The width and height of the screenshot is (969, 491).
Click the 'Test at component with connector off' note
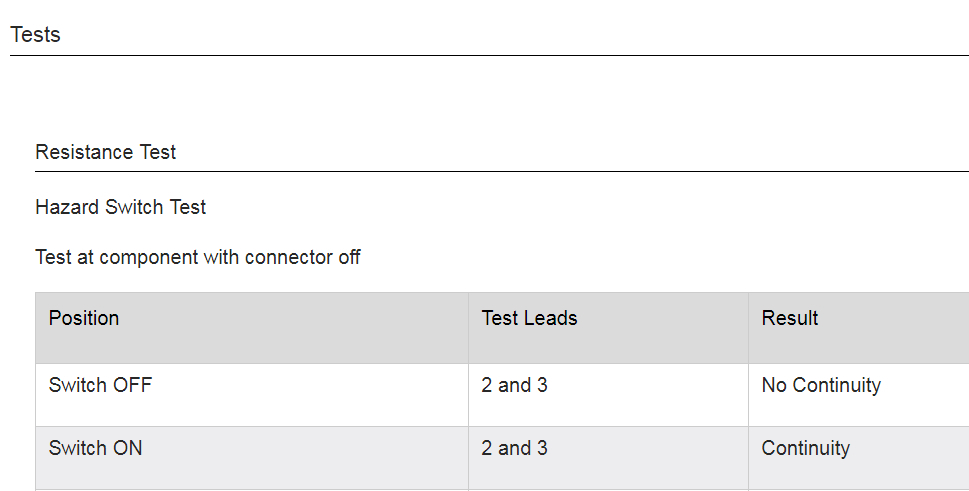click(197, 258)
